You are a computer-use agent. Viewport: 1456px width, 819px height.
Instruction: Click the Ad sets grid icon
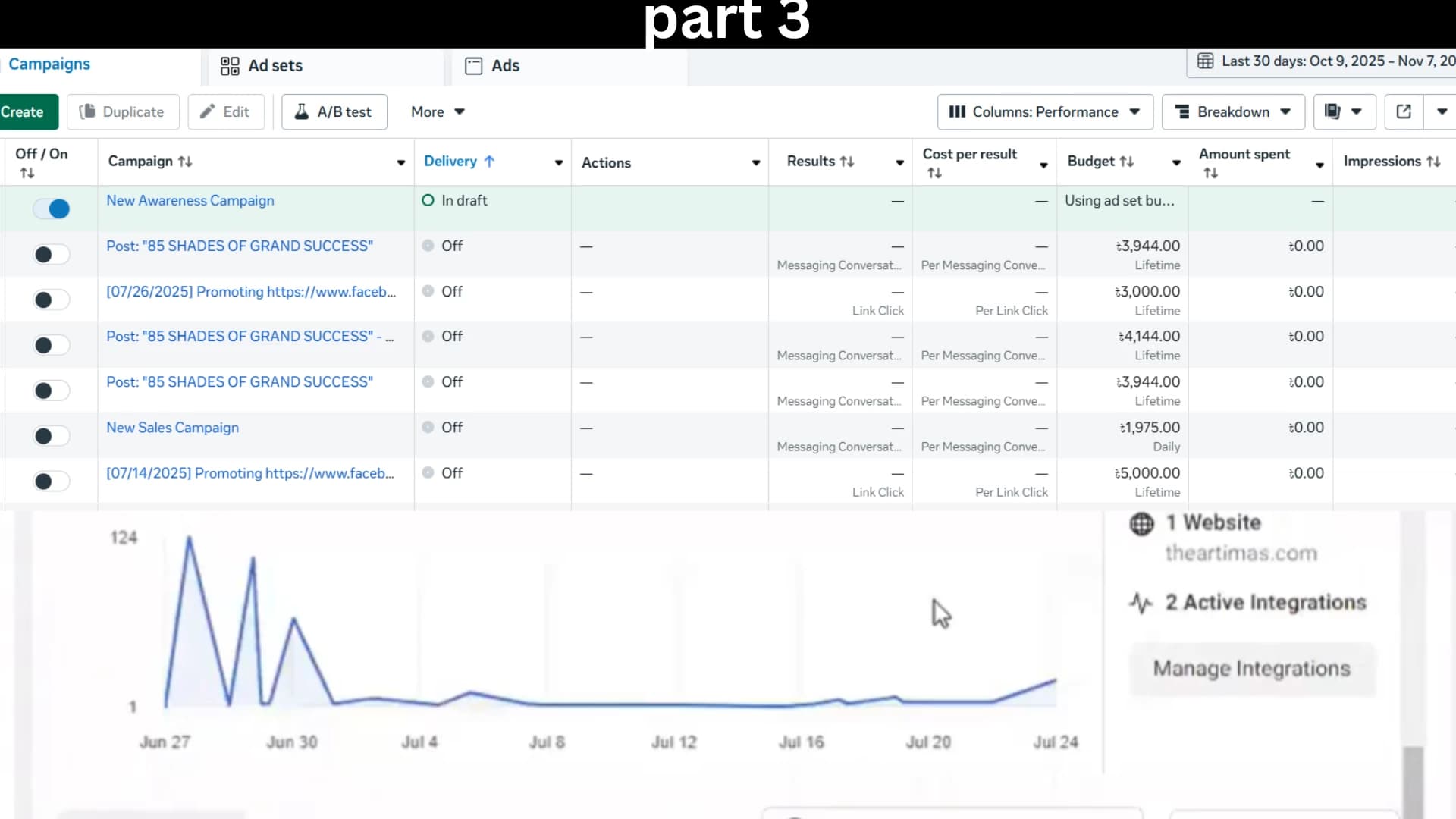[230, 66]
